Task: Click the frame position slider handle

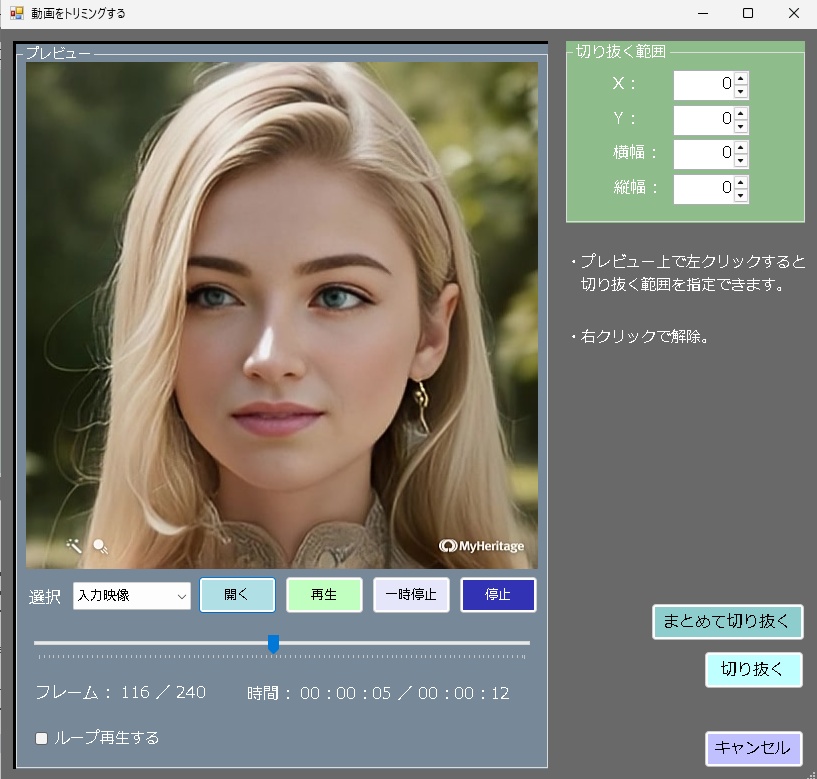Action: click(x=272, y=645)
